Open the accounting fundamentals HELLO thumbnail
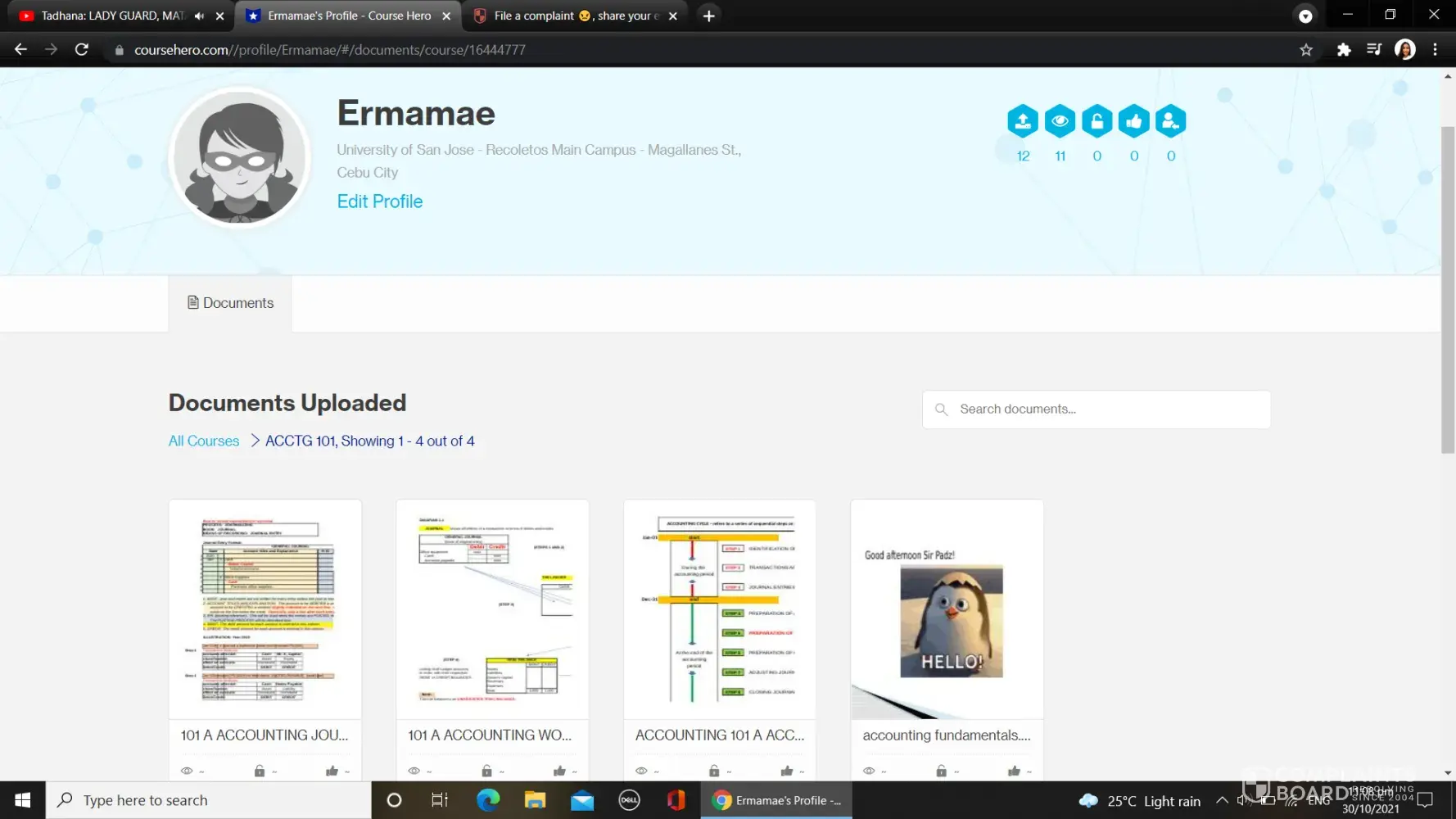Viewport: 1456px width, 819px height. 947,610
